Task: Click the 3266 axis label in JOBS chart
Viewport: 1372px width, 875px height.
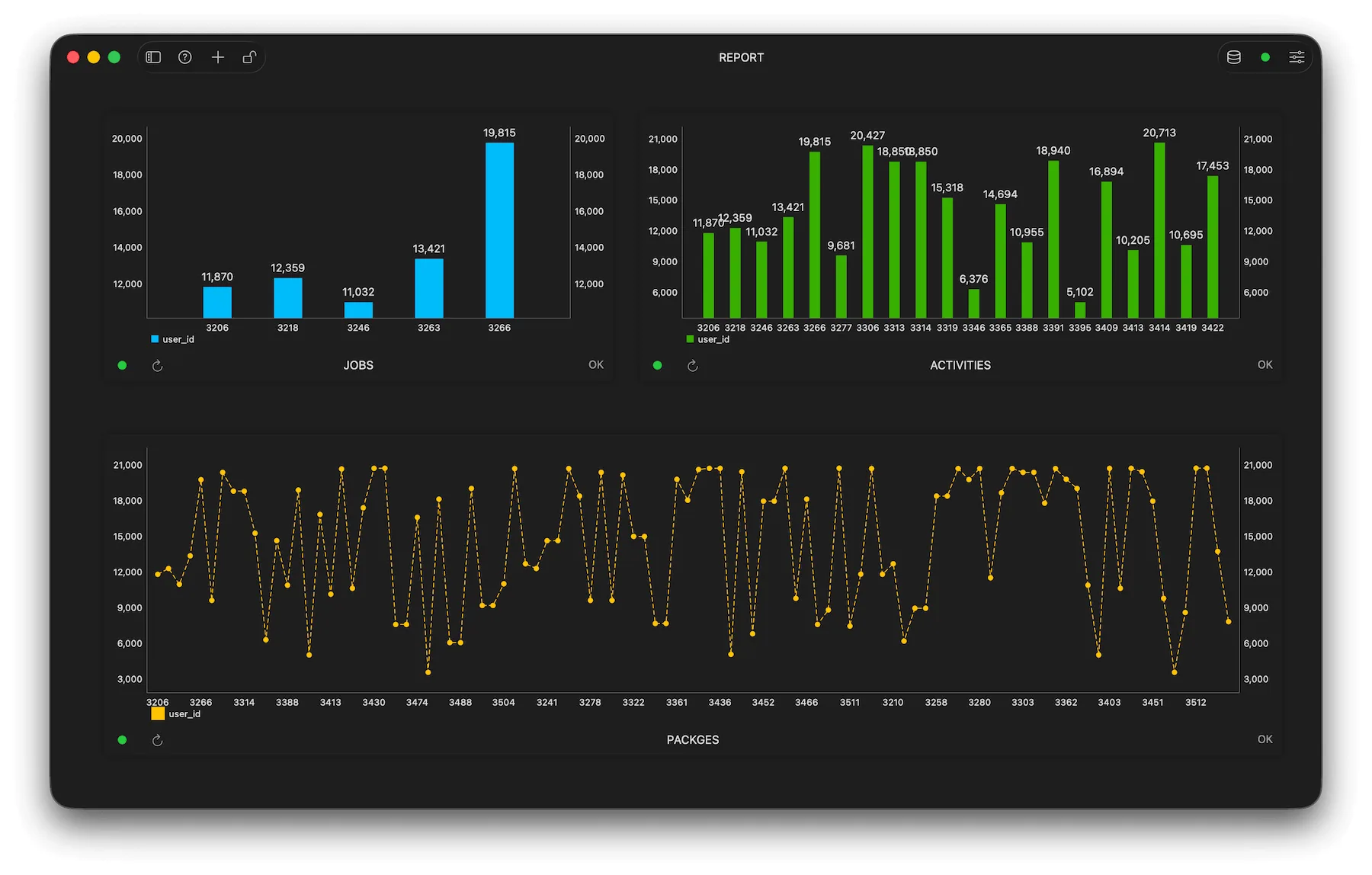Action: tap(499, 328)
